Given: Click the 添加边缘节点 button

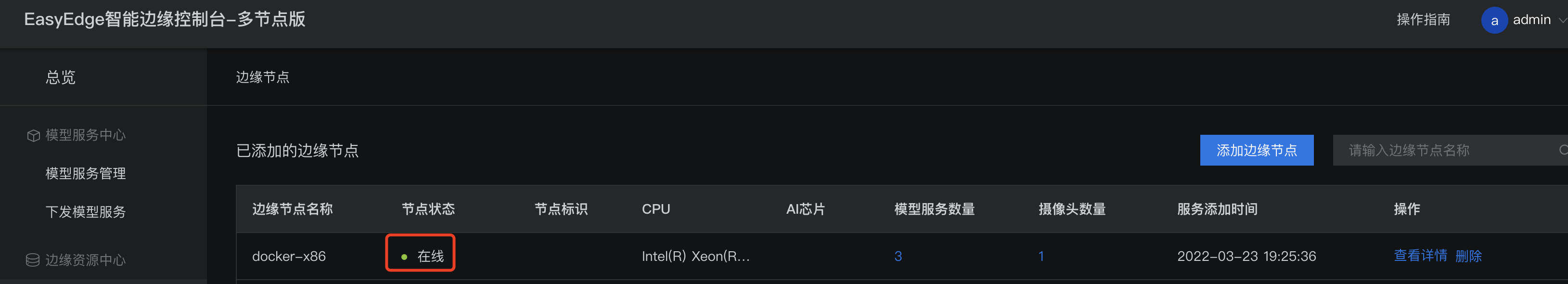Looking at the screenshot, I should click(x=1256, y=150).
